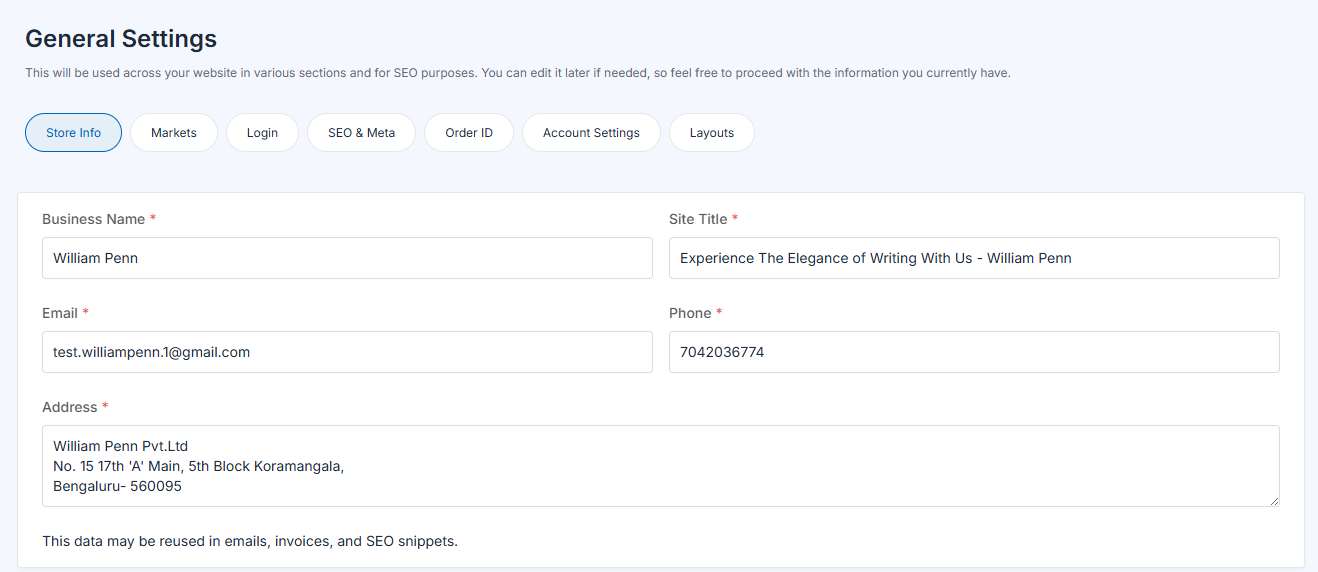
Task: Click inside the Email field
Action: click(x=347, y=352)
